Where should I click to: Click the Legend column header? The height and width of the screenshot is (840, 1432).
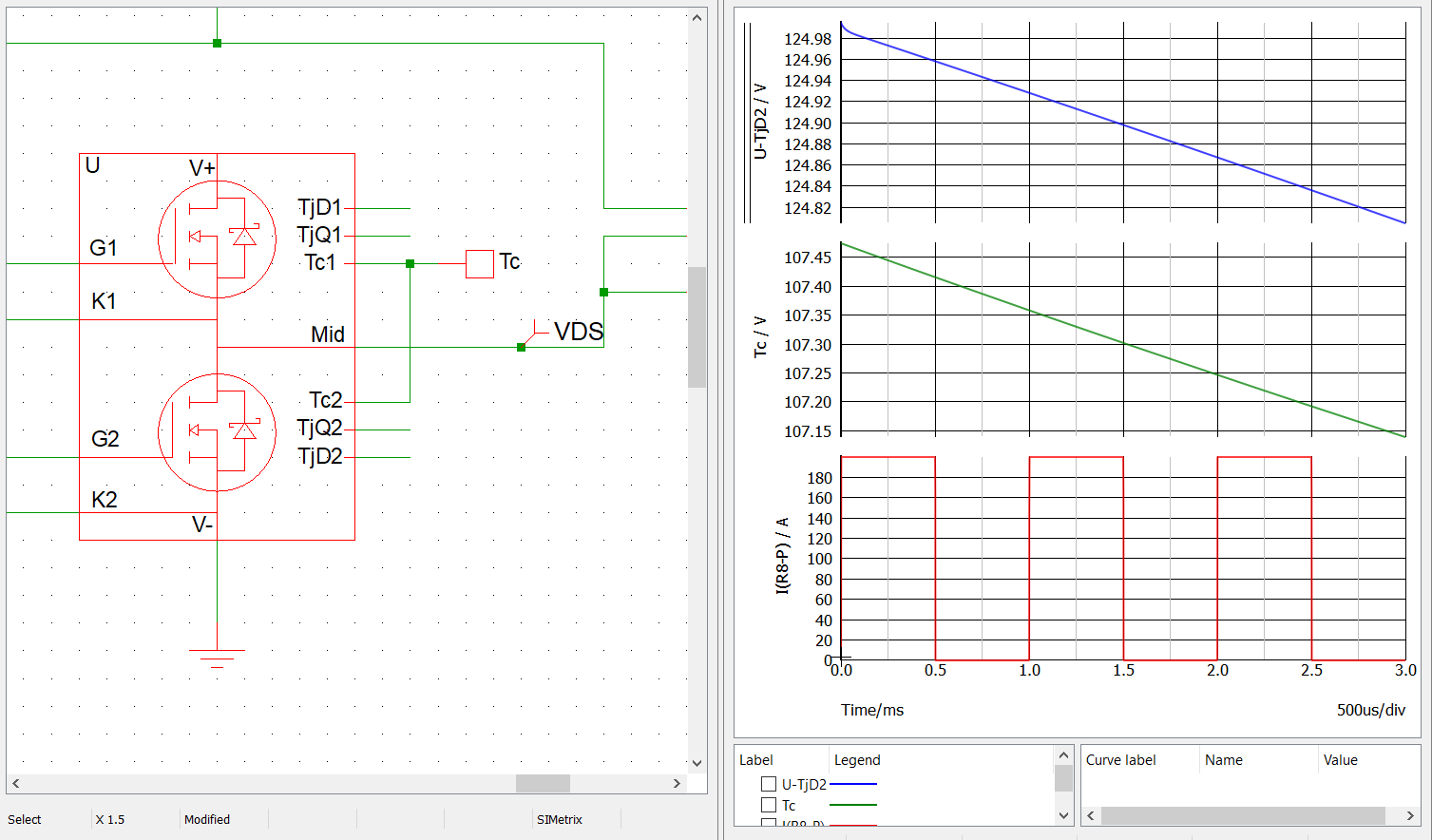coord(857,760)
